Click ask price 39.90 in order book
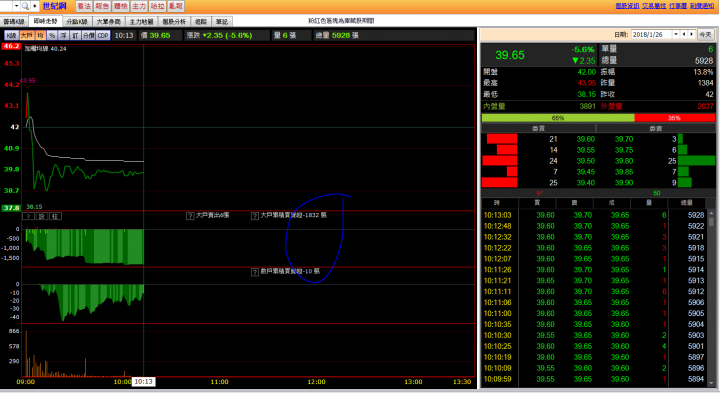 tap(624, 183)
